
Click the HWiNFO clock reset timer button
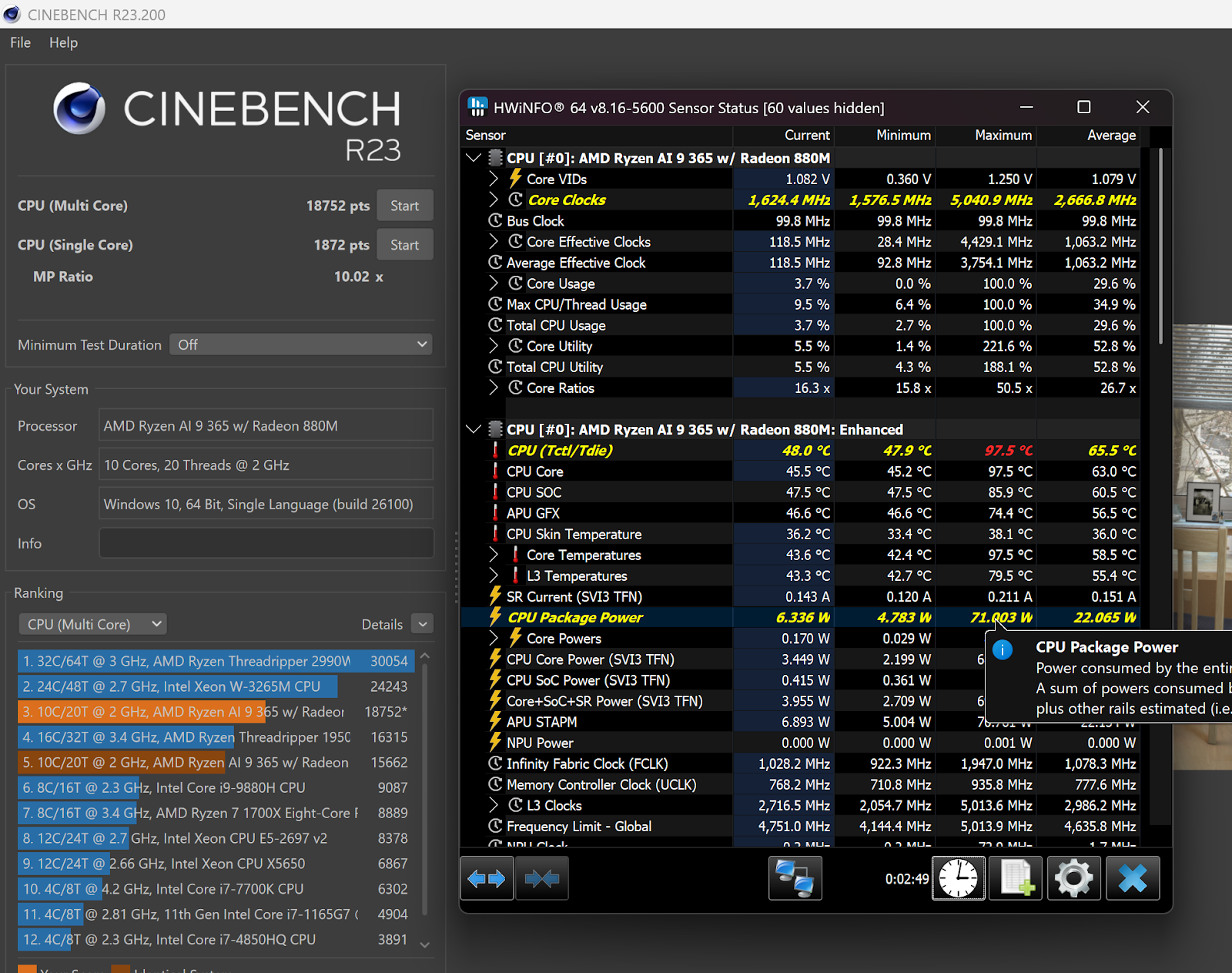tap(958, 878)
